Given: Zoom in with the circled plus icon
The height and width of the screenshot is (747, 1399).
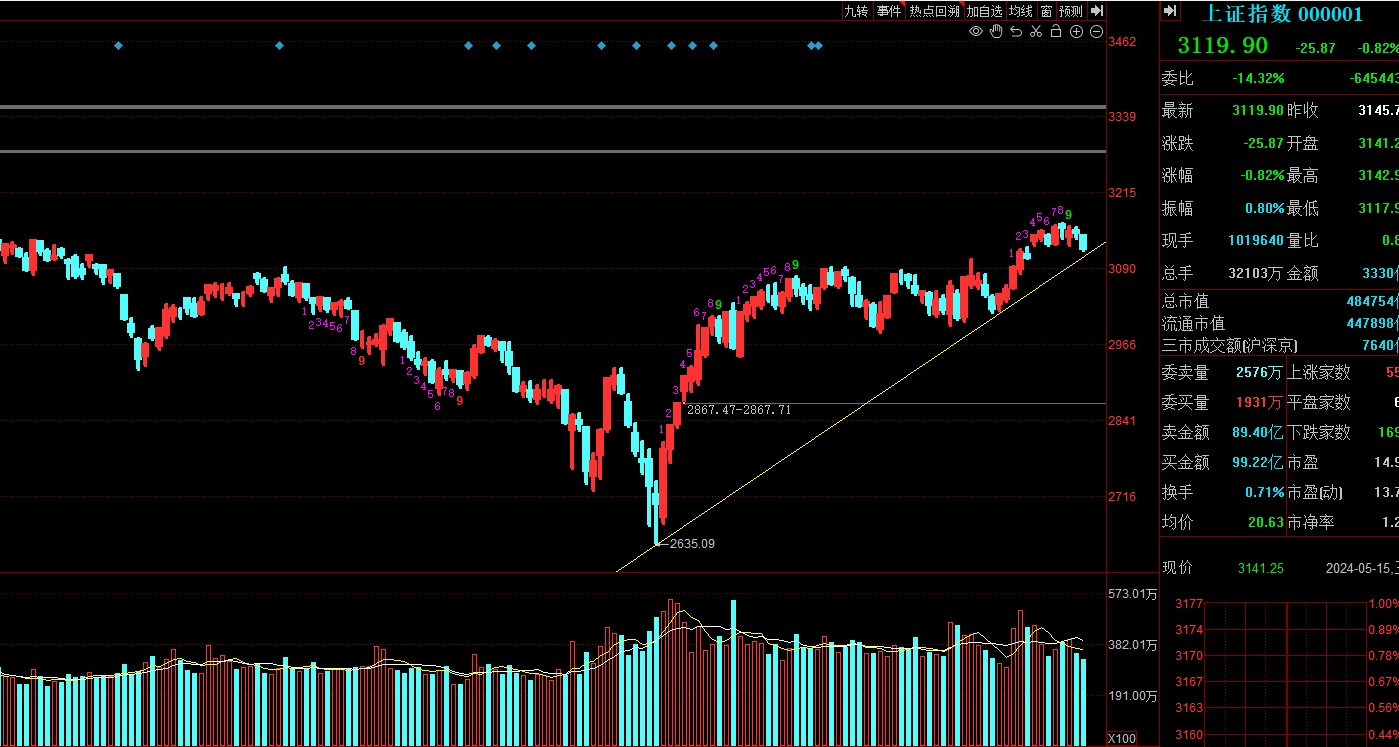Looking at the screenshot, I should 1076,31.
